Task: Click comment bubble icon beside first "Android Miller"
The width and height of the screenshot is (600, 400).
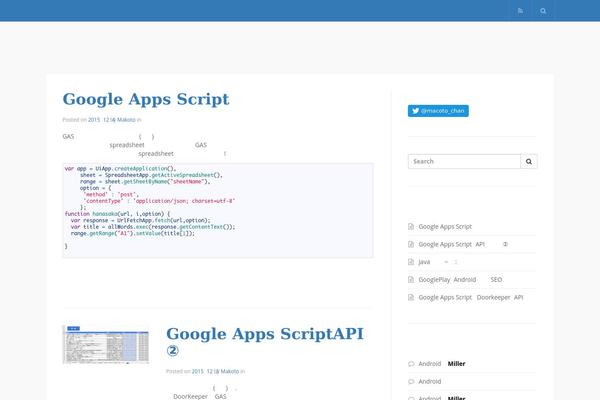Action: [x=411, y=364]
